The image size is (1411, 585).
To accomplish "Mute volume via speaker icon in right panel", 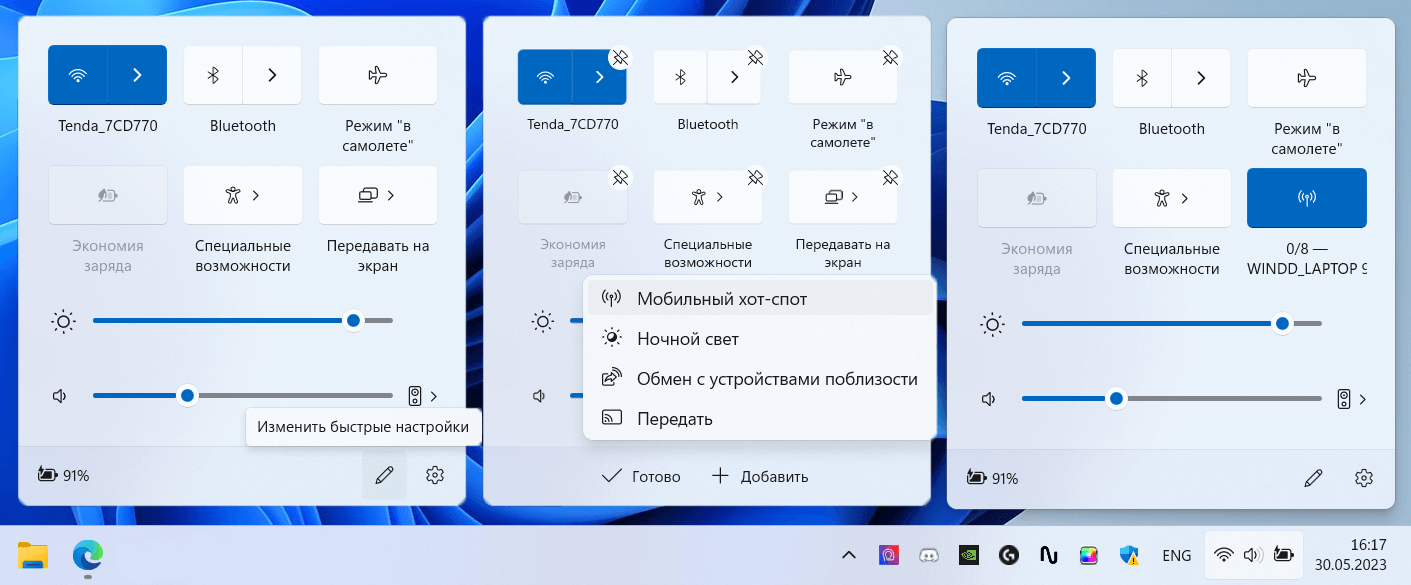I will click(989, 399).
